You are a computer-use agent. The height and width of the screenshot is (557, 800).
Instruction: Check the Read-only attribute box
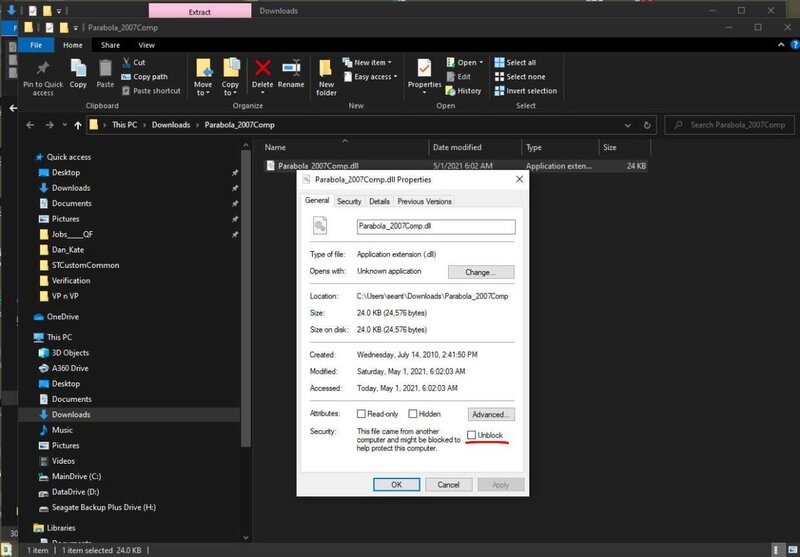pyautogui.click(x=362, y=413)
